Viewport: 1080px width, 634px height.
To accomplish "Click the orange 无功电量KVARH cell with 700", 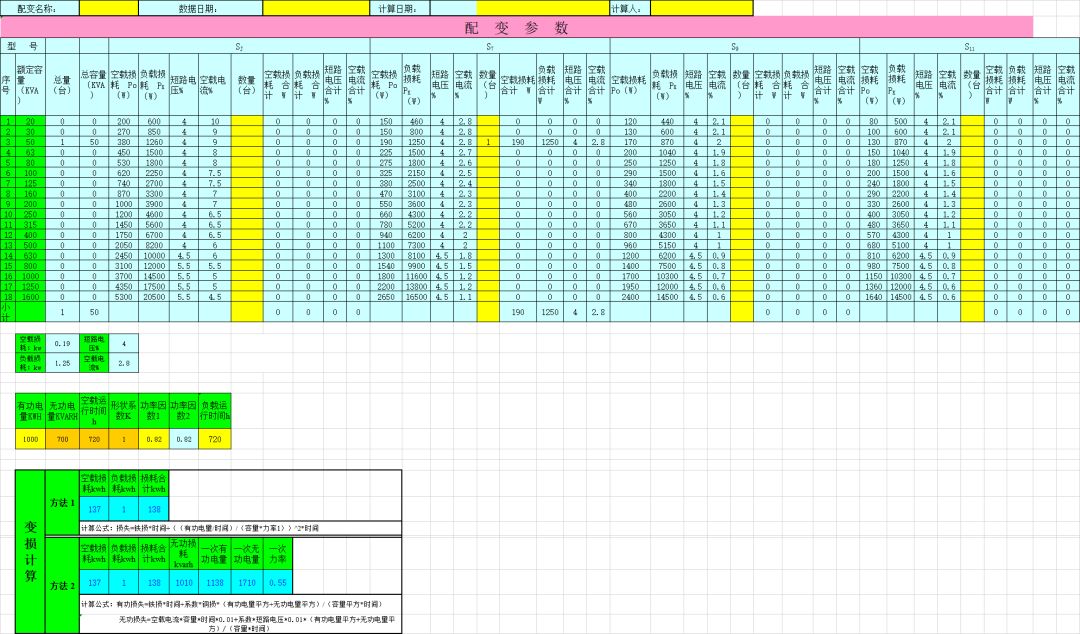I will coord(63,439).
